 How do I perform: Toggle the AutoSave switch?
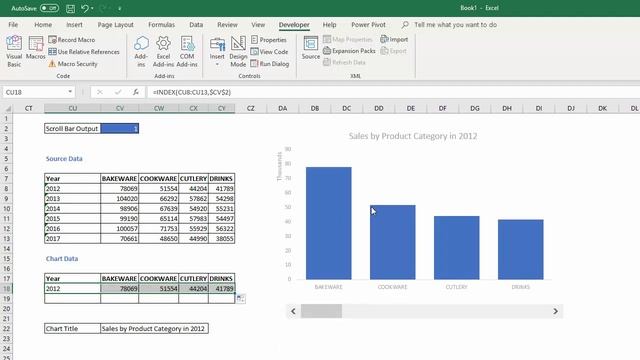[x=49, y=8]
